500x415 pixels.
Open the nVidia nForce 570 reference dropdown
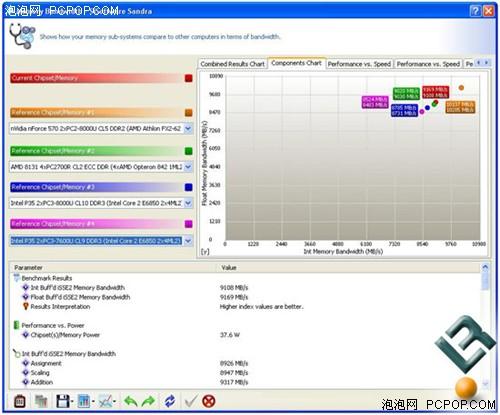tap(188, 128)
